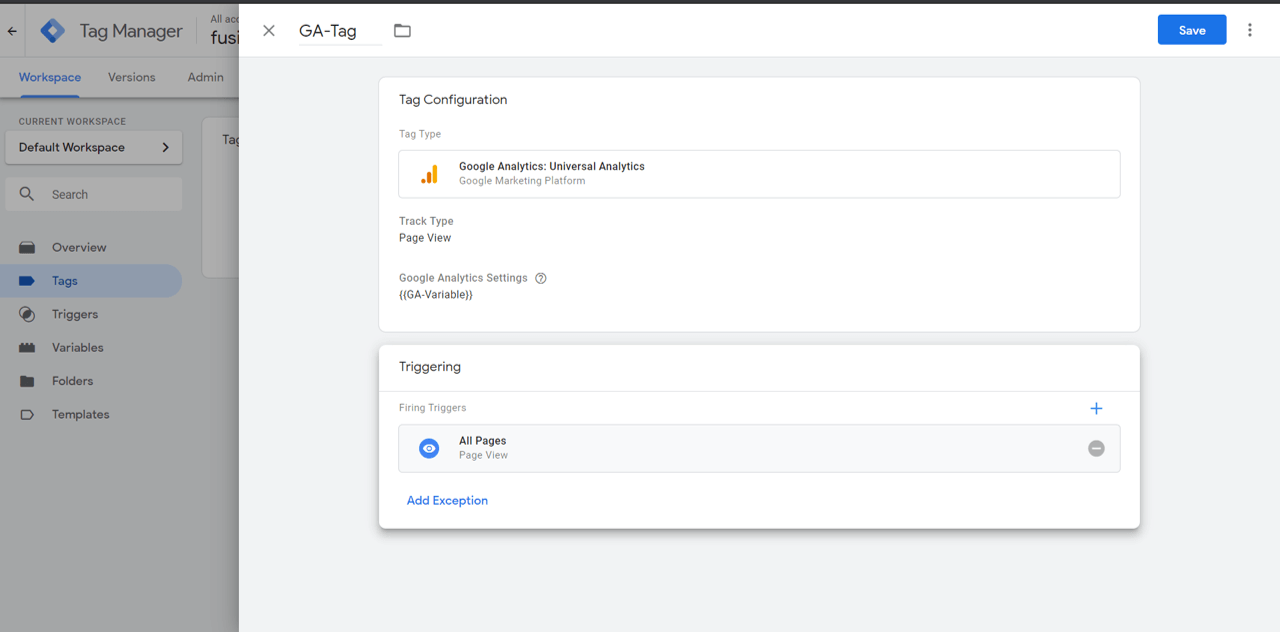Save the GA-Tag configuration
The image size is (1280, 632).
pyautogui.click(x=1192, y=30)
